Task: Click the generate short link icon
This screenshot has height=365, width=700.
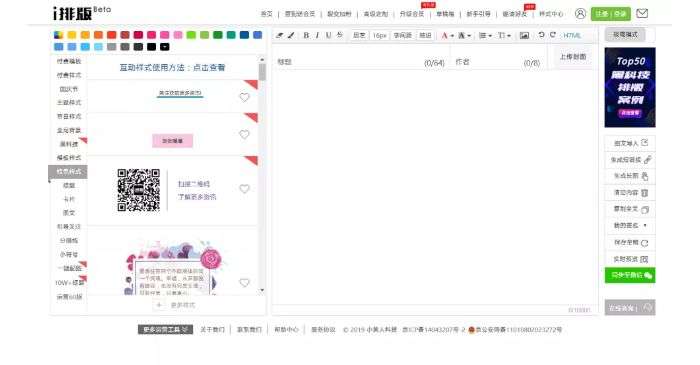Action: tap(647, 159)
